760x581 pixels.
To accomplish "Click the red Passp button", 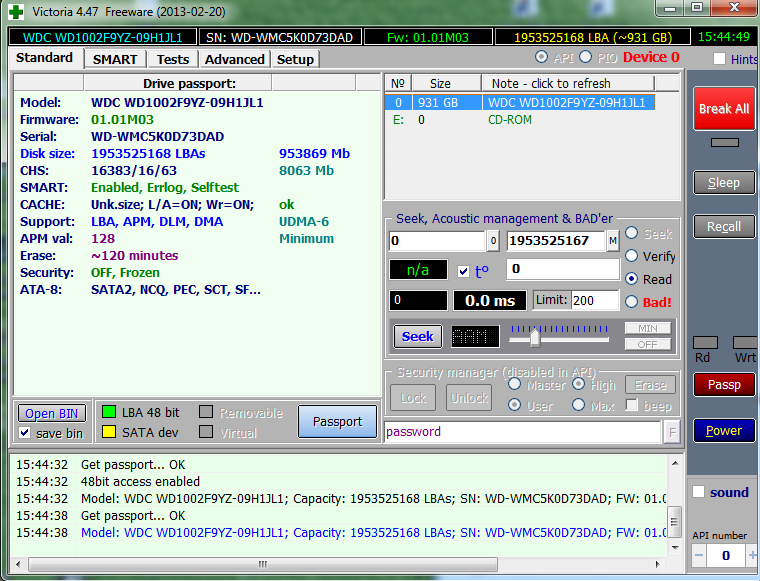I will [x=723, y=385].
